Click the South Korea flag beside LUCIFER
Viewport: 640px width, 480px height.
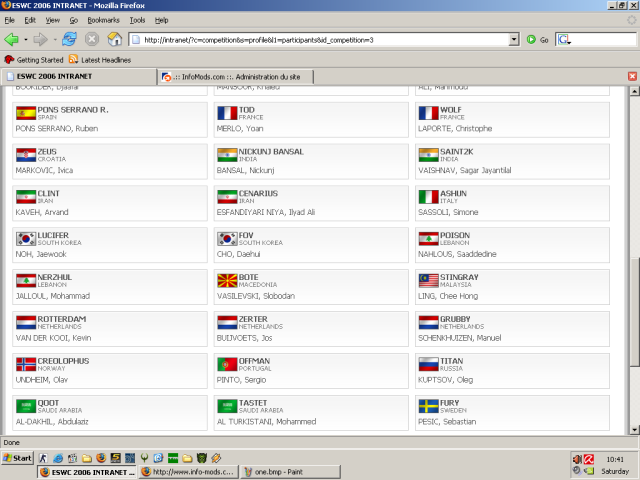26,239
